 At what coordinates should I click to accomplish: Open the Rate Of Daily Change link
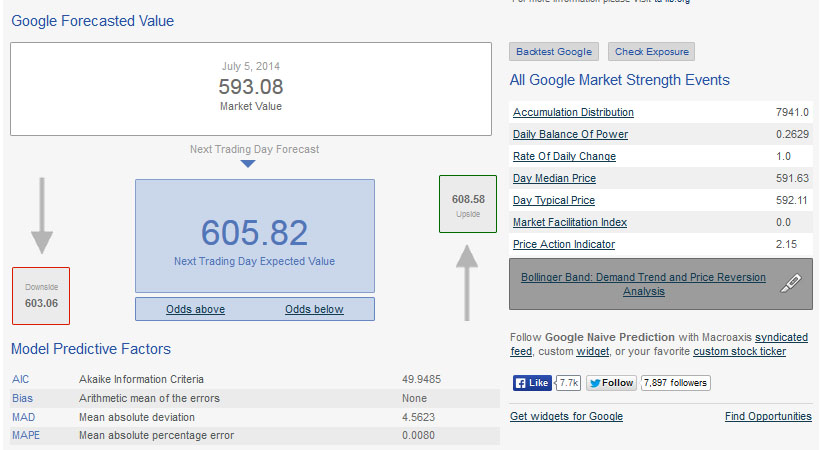564,156
